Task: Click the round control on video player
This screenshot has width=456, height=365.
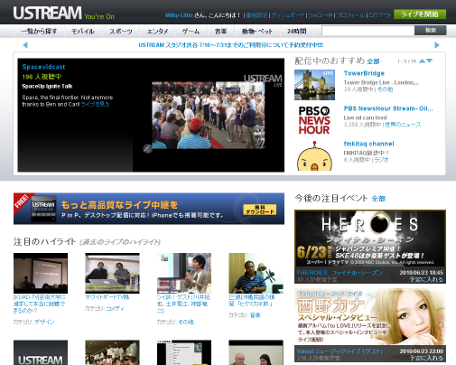Action: (148, 149)
